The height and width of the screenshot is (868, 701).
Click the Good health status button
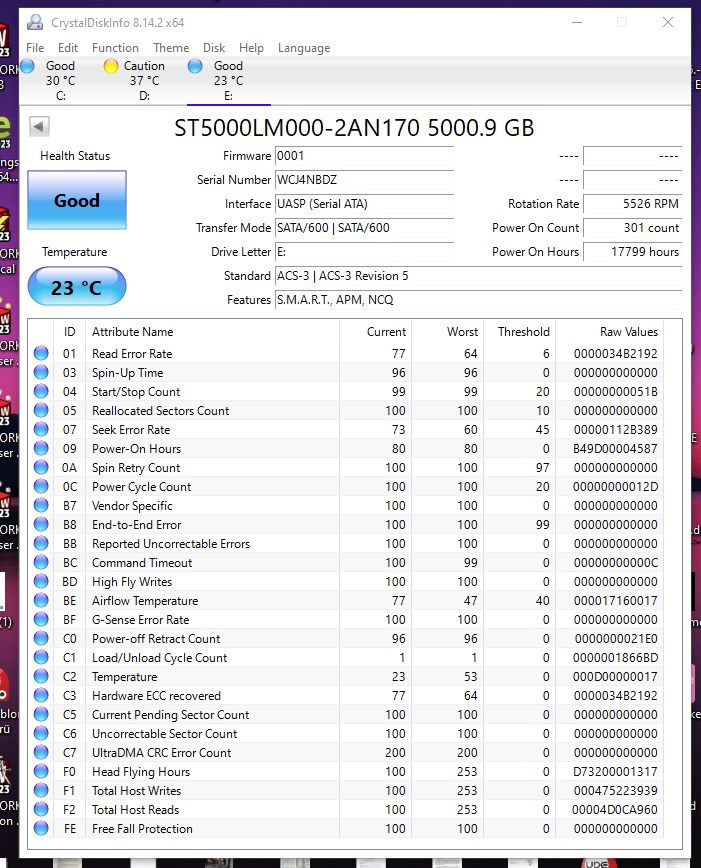(x=77, y=200)
